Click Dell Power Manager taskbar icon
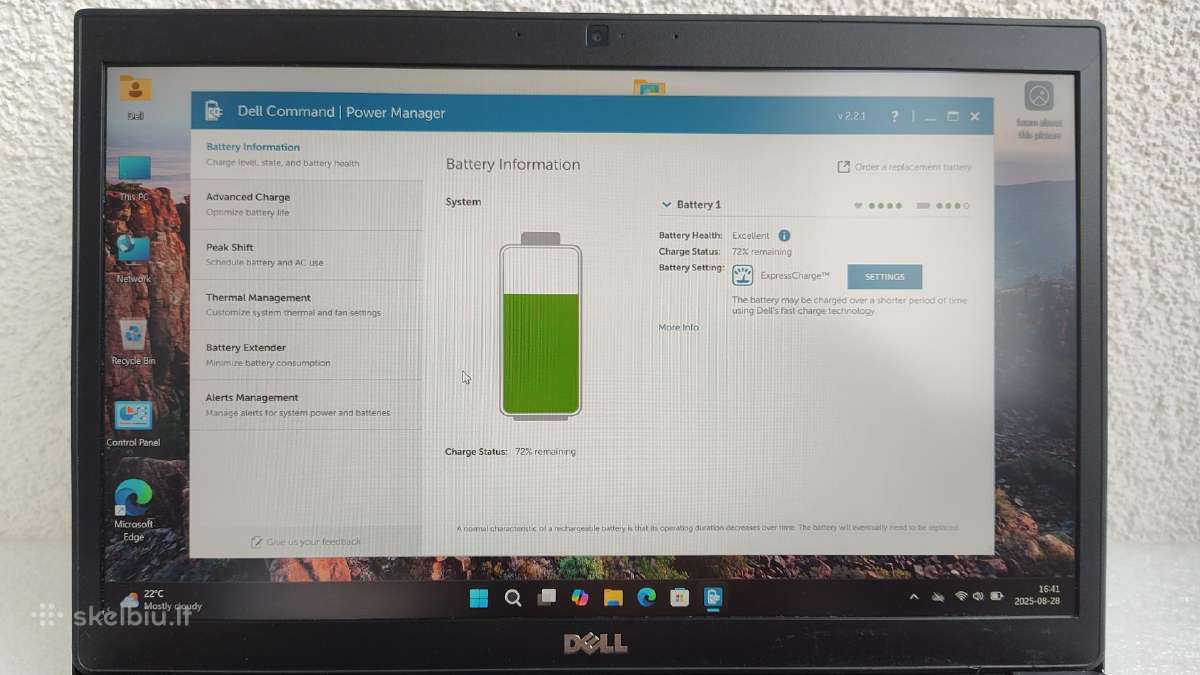The height and width of the screenshot is (675, 1200). point(712,598)
